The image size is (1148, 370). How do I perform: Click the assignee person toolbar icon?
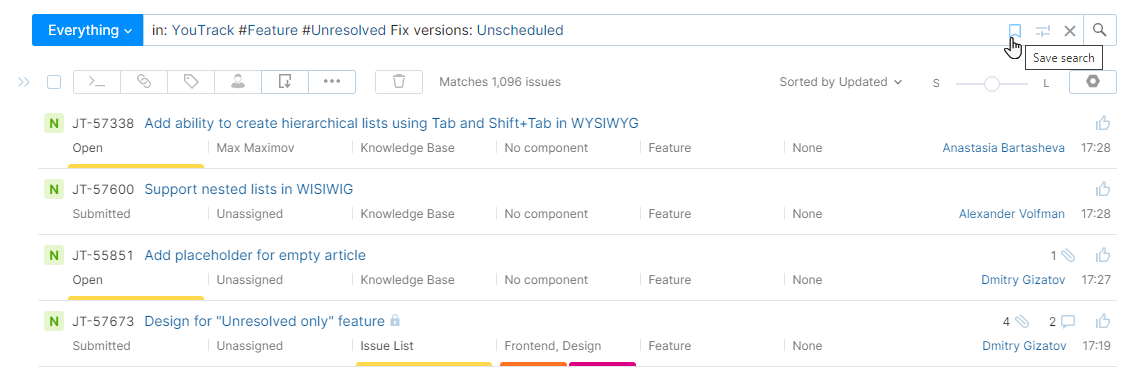point(238,82)
